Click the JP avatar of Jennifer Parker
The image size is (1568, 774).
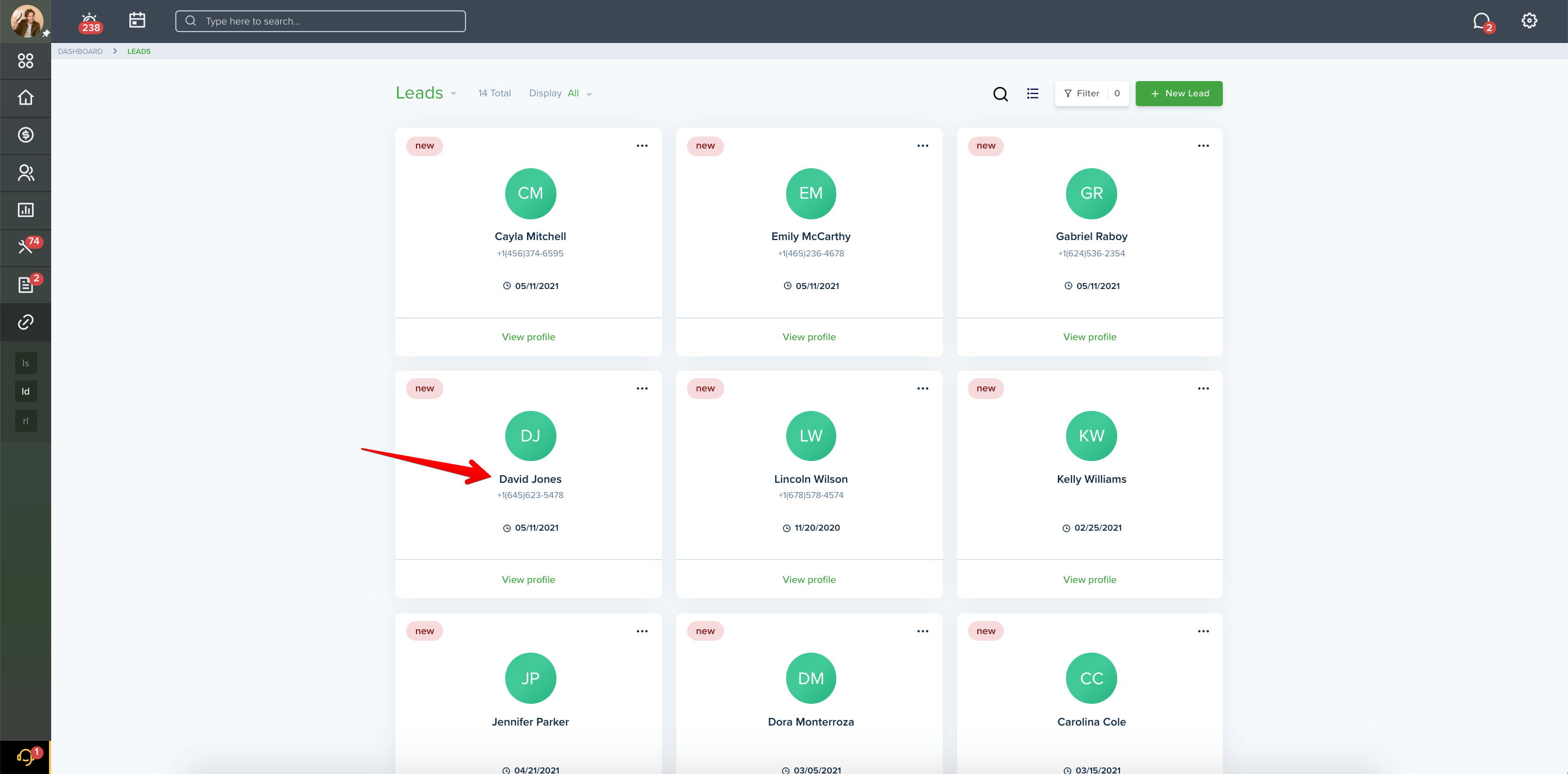click(530, 678)
